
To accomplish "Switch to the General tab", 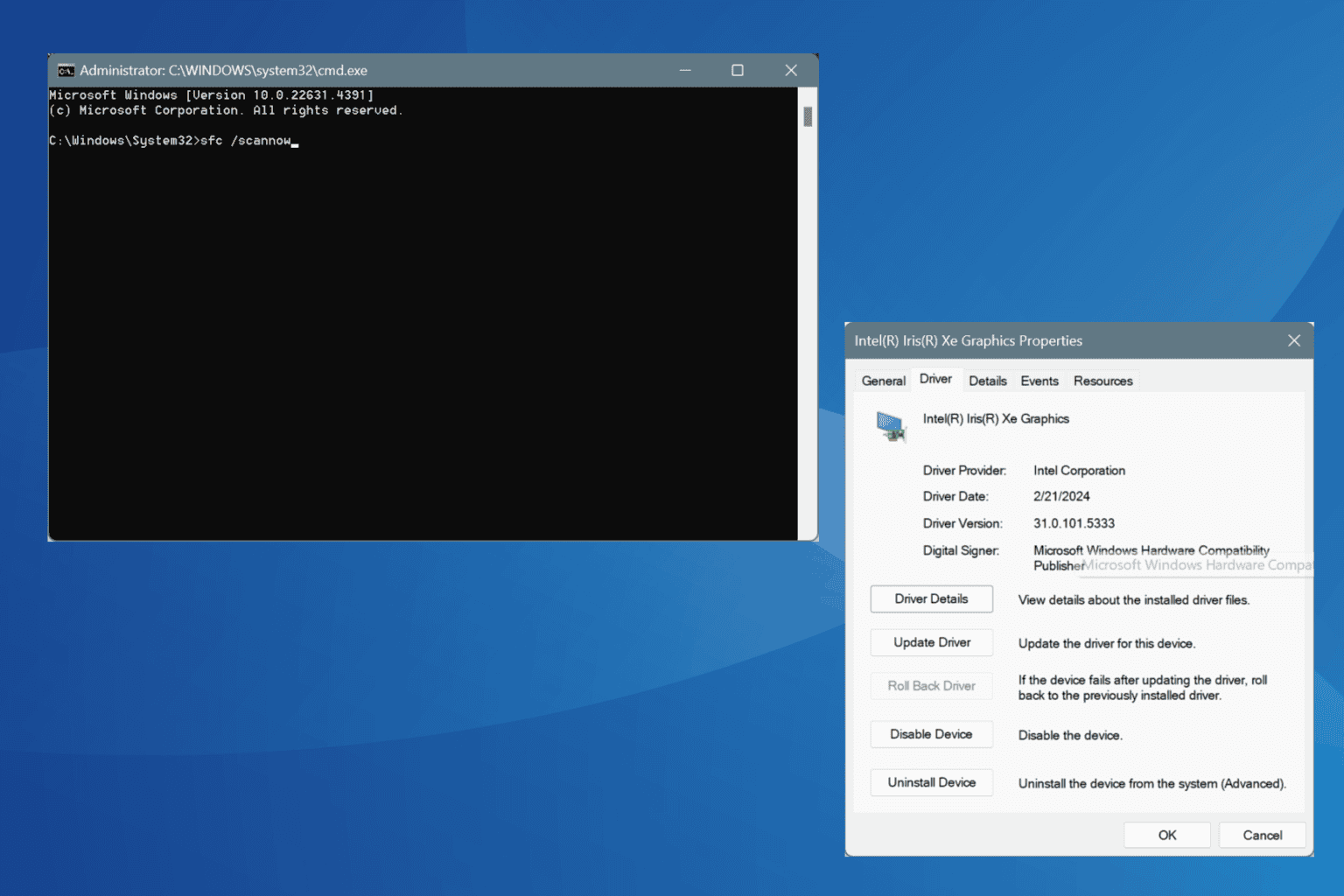I will point(883,381).
